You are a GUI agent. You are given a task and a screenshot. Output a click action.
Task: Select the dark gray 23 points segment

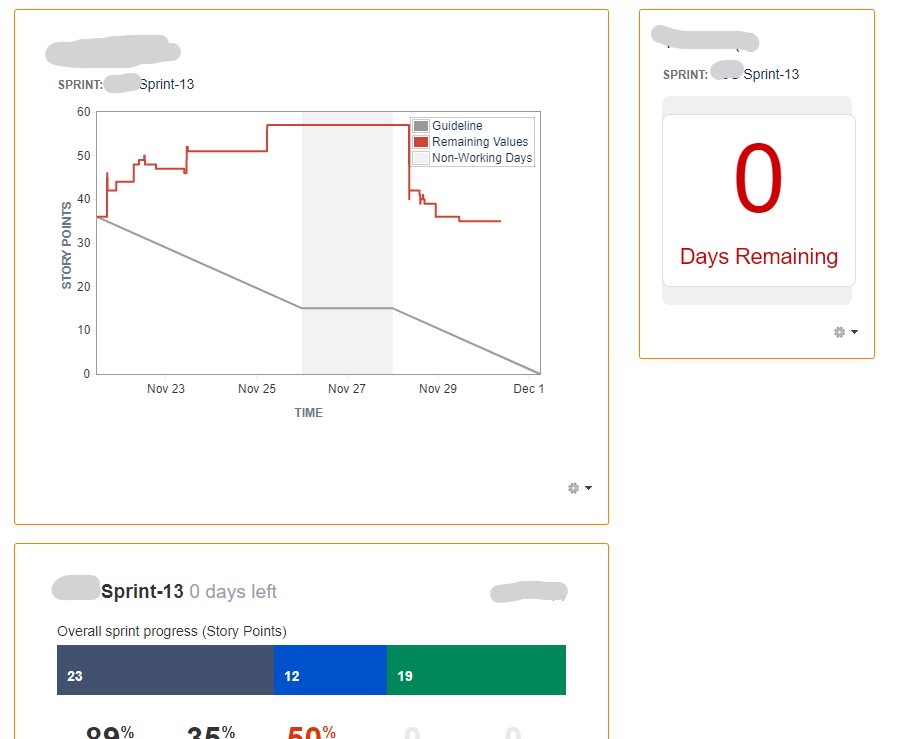tap(165, 670)
